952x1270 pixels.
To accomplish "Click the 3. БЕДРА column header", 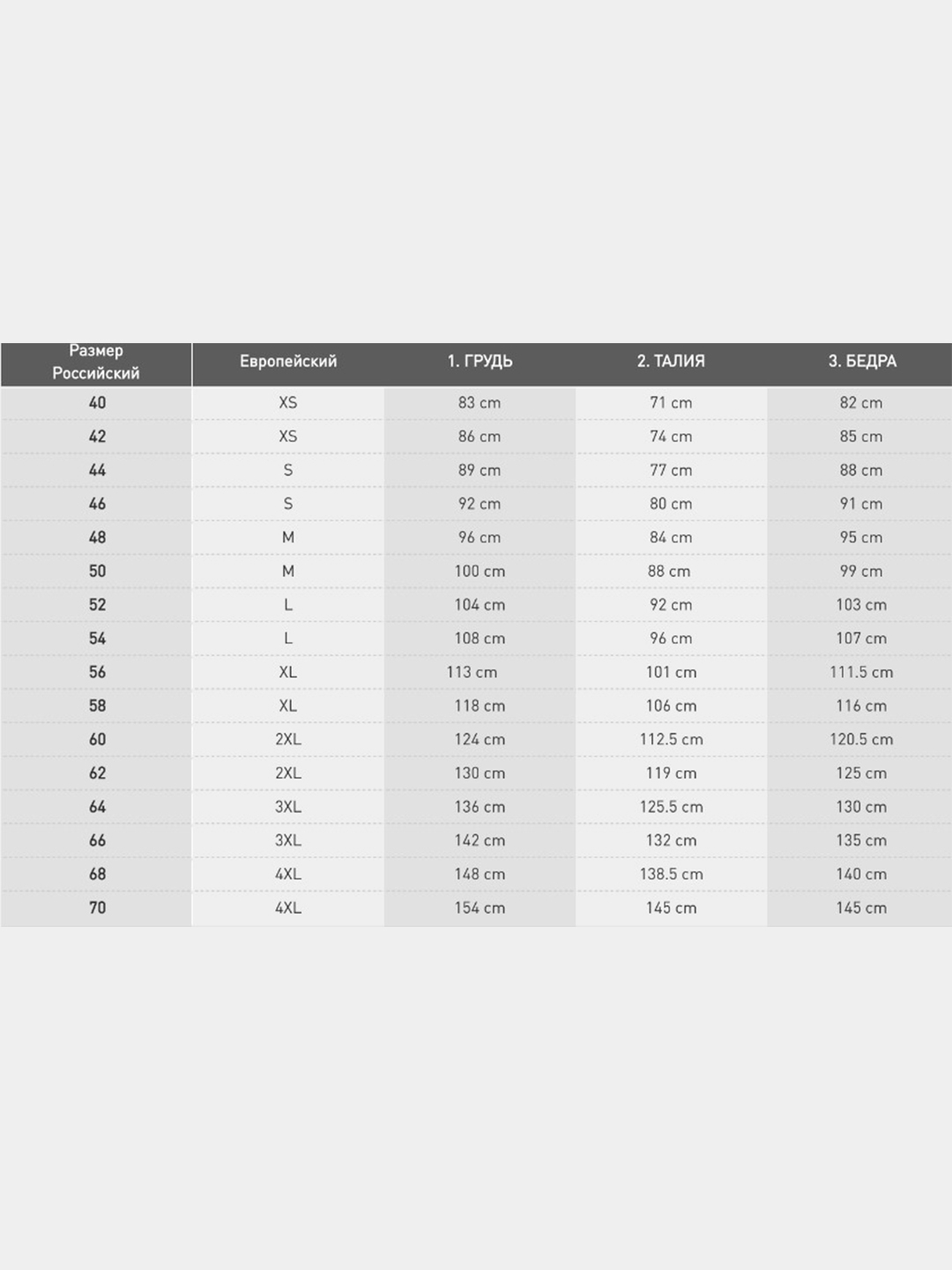I will coord(862,362).
